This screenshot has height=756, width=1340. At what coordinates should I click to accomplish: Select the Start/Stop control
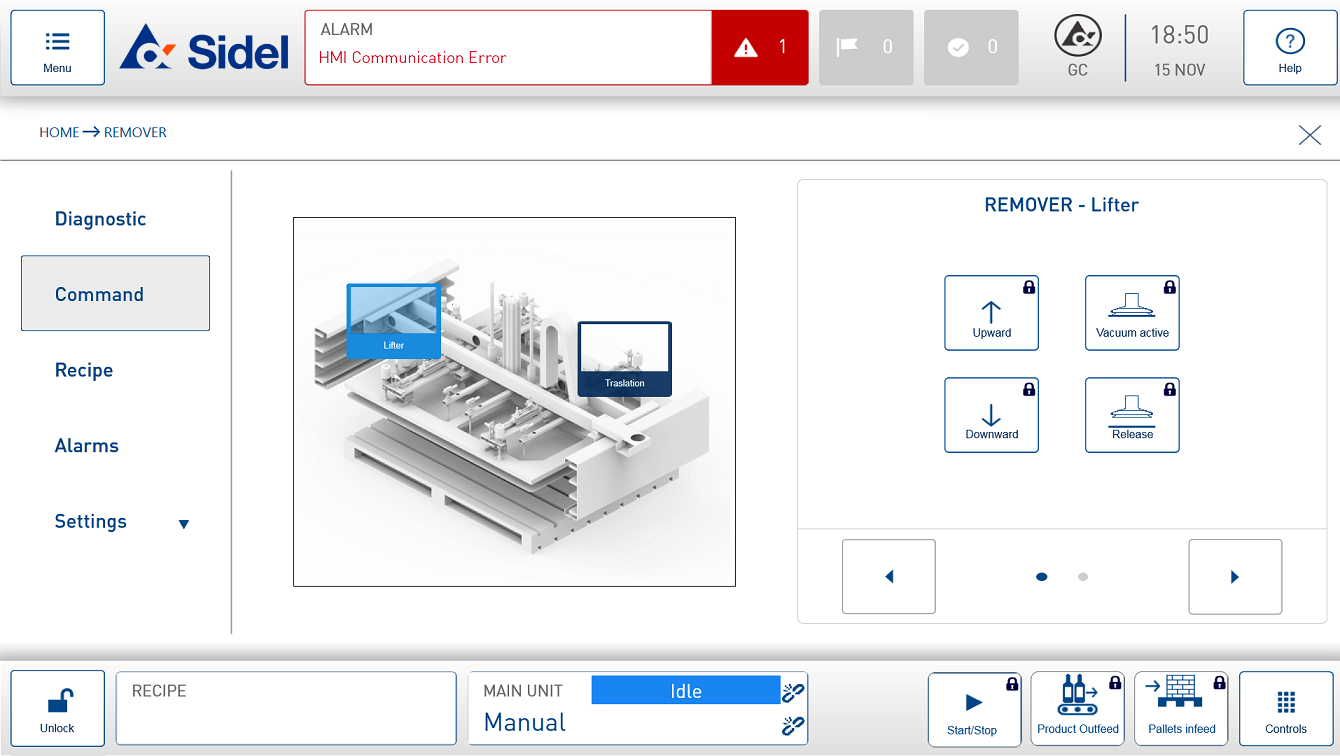click(x=974, y=707)
